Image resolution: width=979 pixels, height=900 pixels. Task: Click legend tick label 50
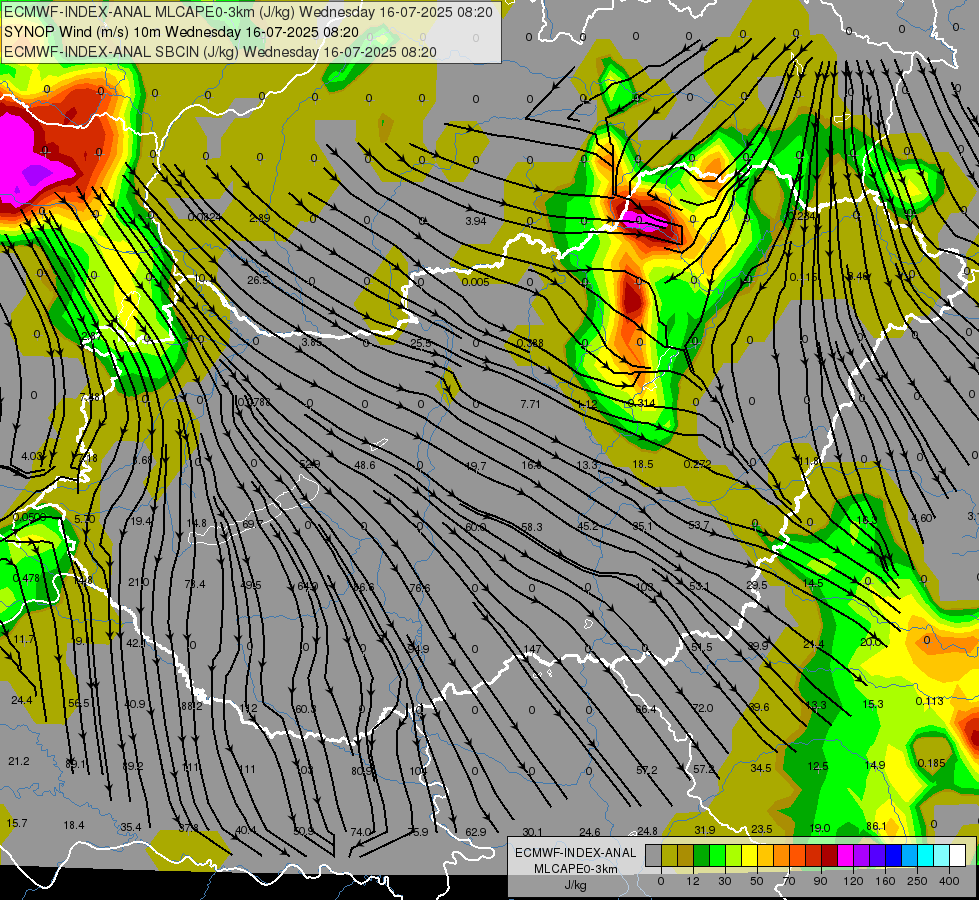coord(757,881)
